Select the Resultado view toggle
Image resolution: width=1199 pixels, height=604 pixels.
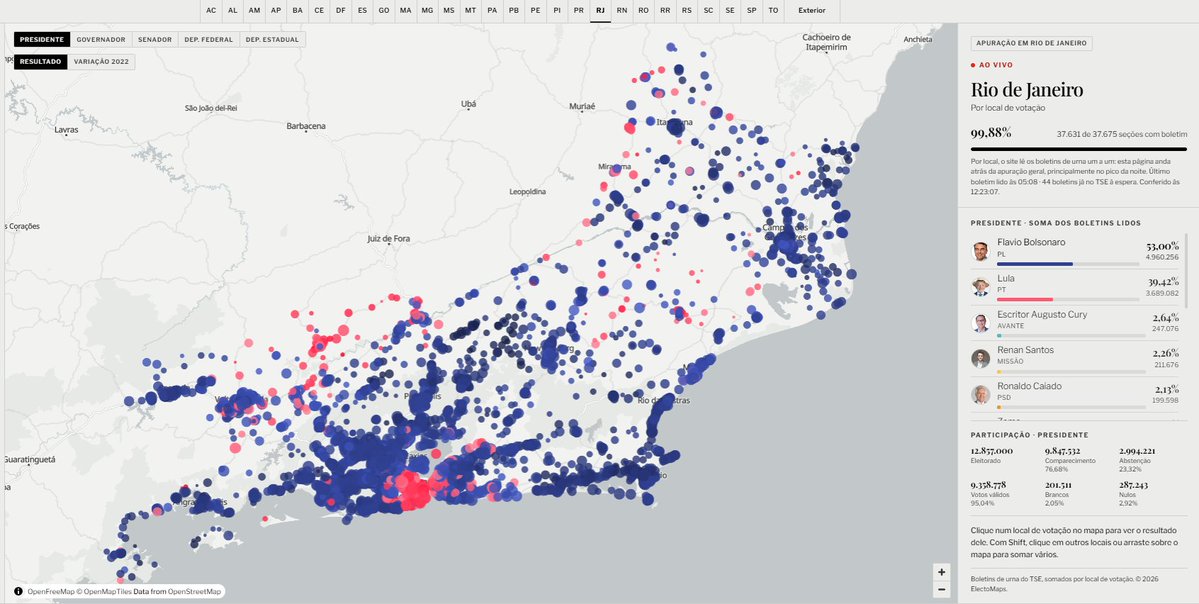tap(41, 62)
